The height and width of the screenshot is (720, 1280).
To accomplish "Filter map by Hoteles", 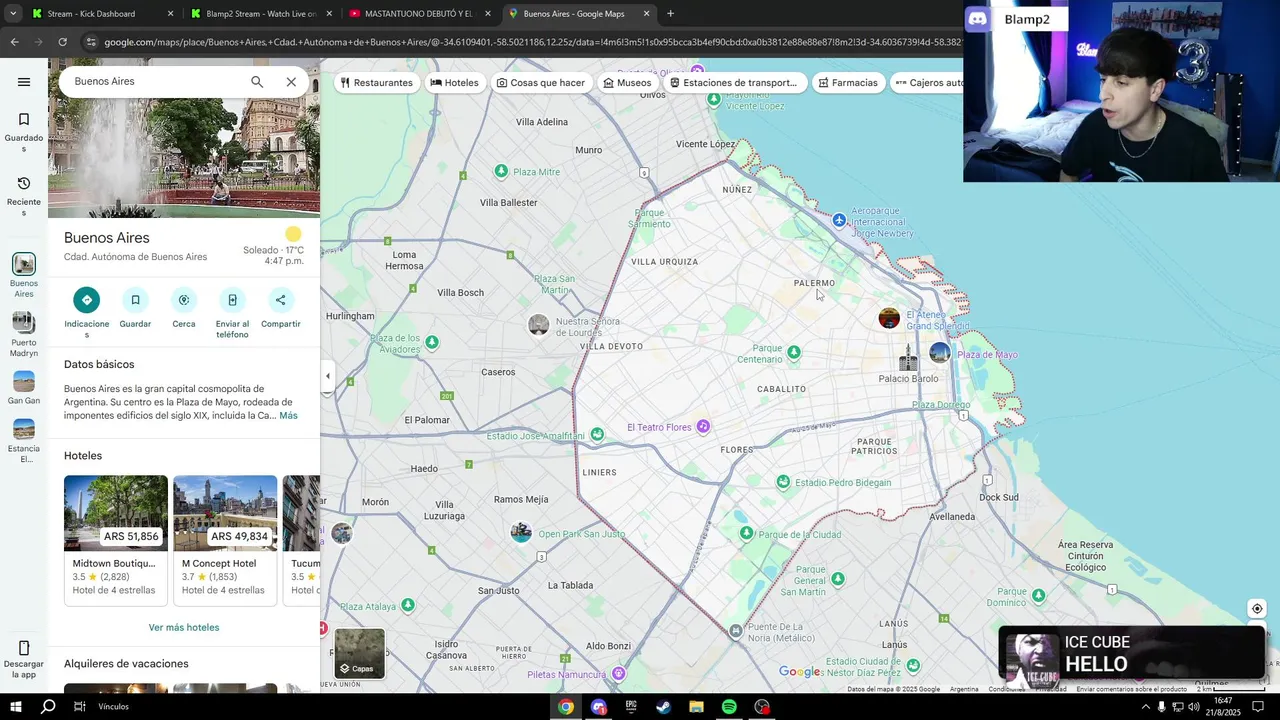I will pos(454,83).
